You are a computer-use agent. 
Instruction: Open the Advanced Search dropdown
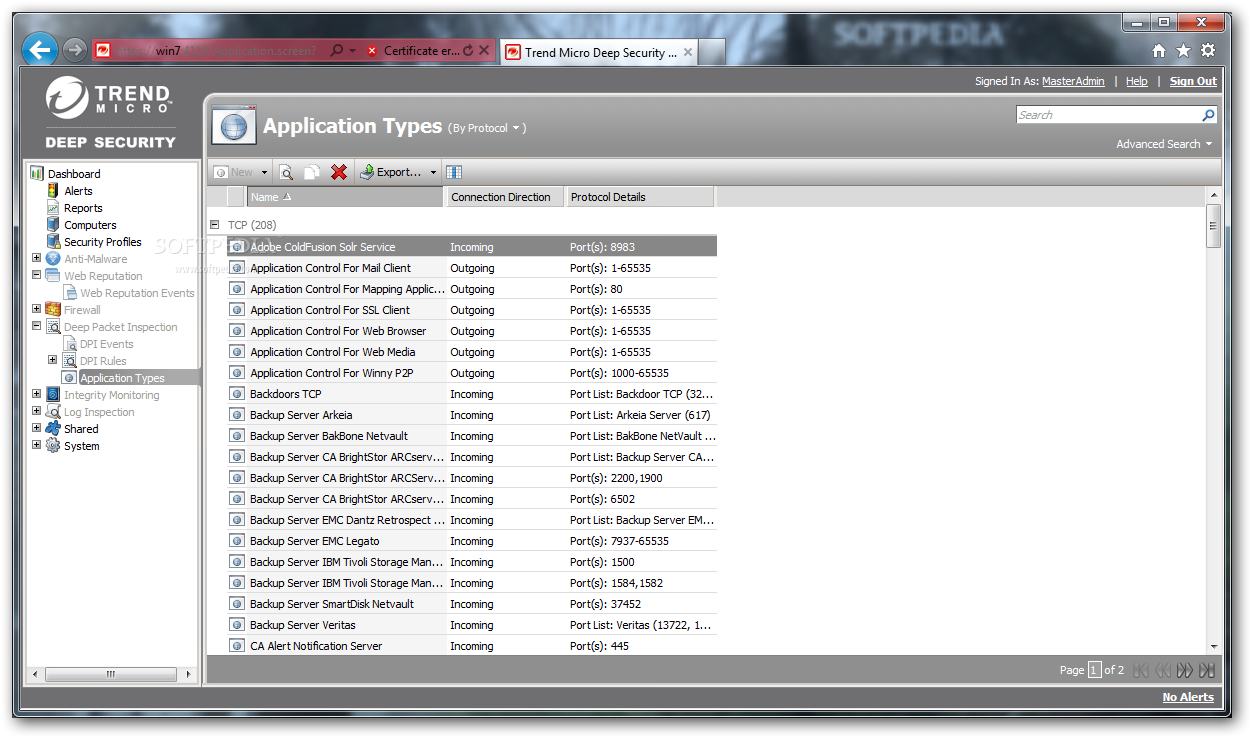click(1164, 144)
